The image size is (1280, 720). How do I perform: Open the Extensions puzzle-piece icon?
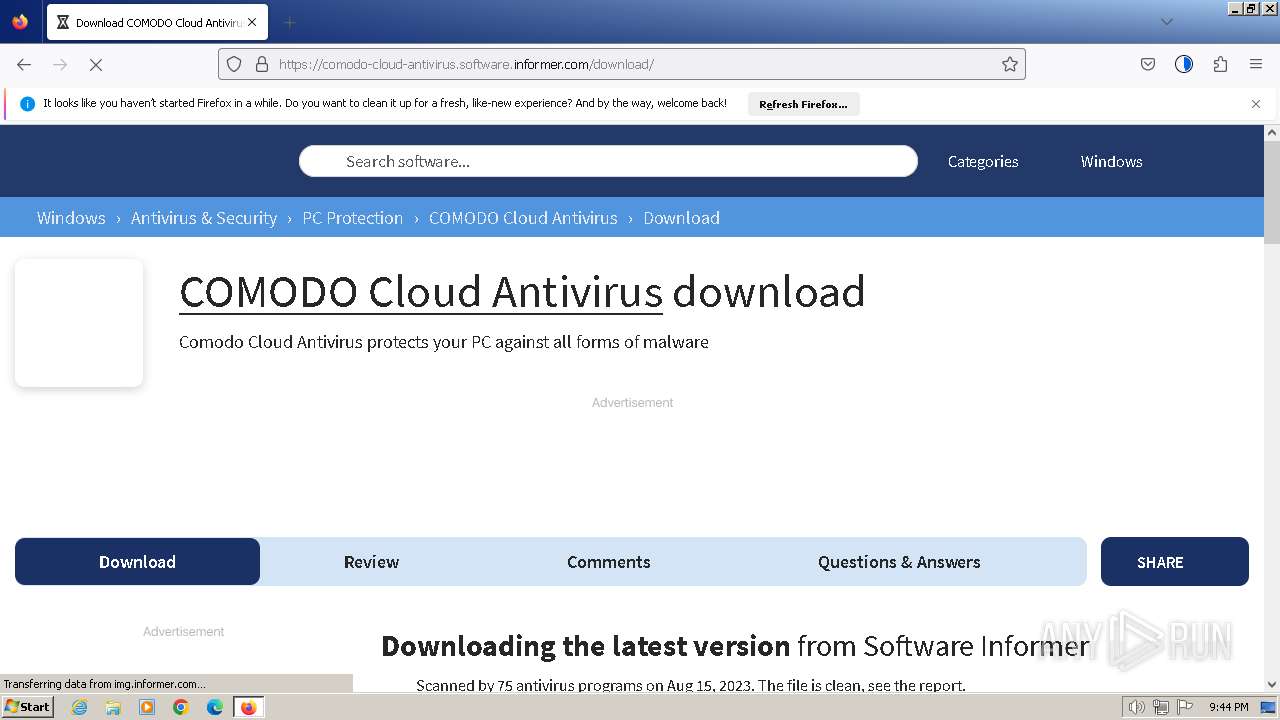(x=1220, y=64)
